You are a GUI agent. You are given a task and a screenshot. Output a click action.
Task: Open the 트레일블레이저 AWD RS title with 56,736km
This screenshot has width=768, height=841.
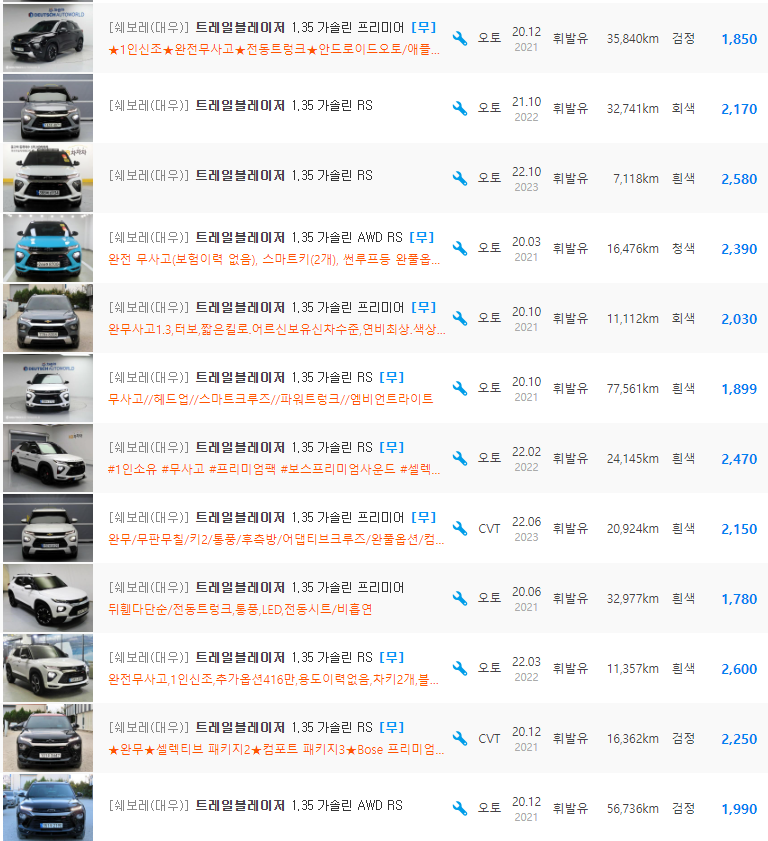coord(255,805)
